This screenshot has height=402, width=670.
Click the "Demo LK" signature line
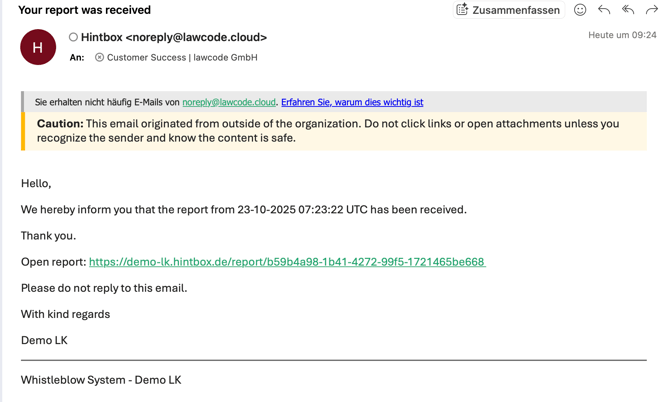[x=44, y=340]
